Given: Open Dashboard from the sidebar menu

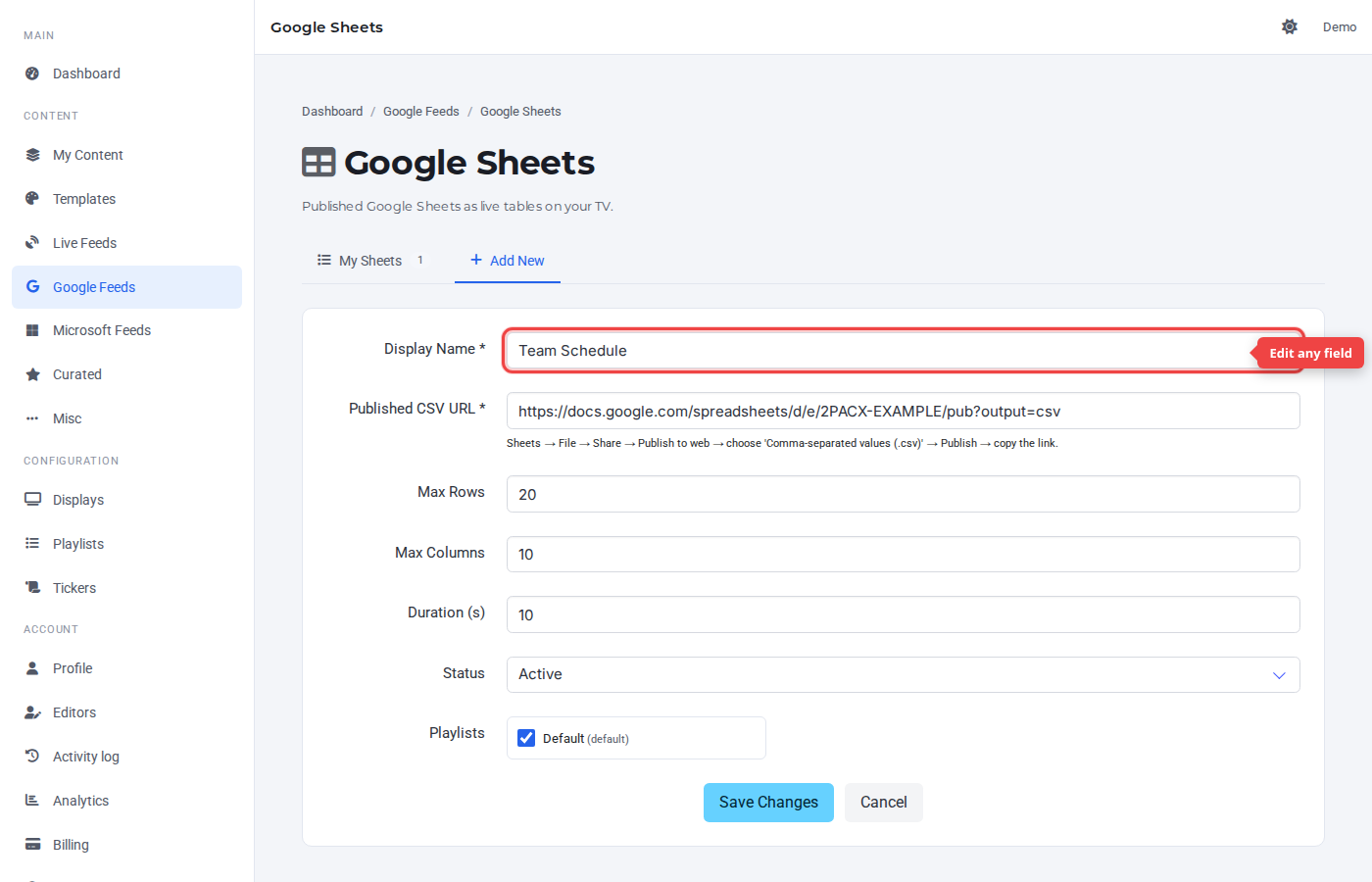Looking at the screenshot, I should coord(126,73).
